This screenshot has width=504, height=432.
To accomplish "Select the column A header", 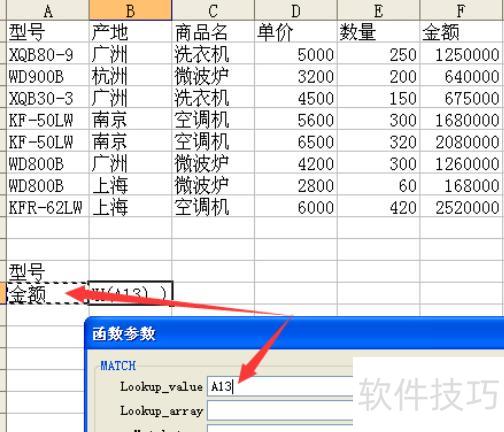I will 48,10.
